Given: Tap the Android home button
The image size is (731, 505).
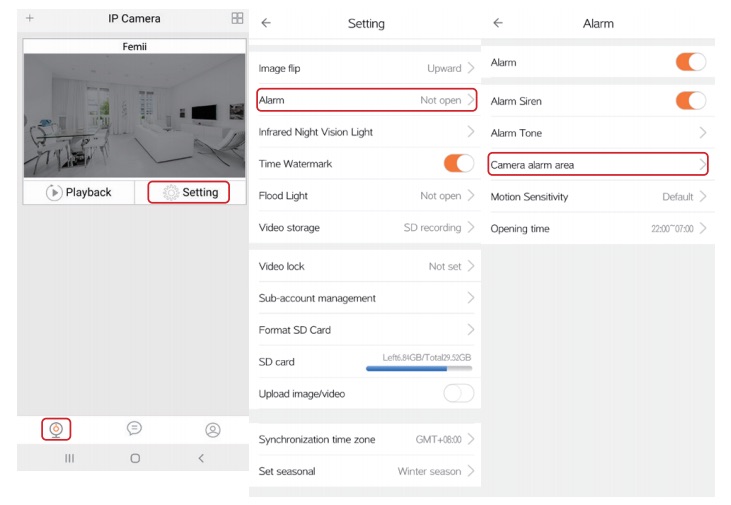Looking at the screenshot, I should (x=135, y=458).
